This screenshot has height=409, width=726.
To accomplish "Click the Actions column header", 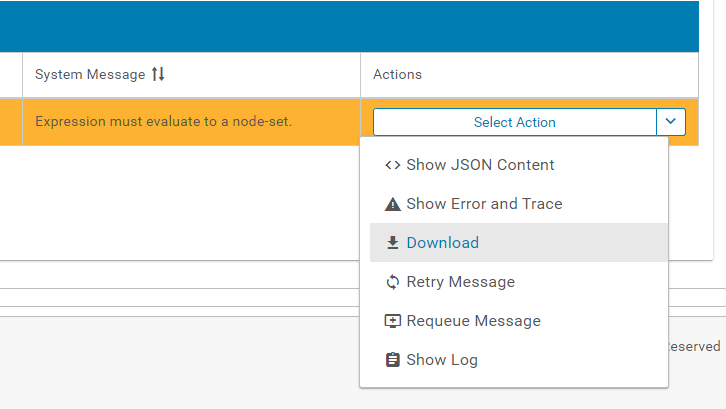I will pyautogui.click(x=529, y=75).
